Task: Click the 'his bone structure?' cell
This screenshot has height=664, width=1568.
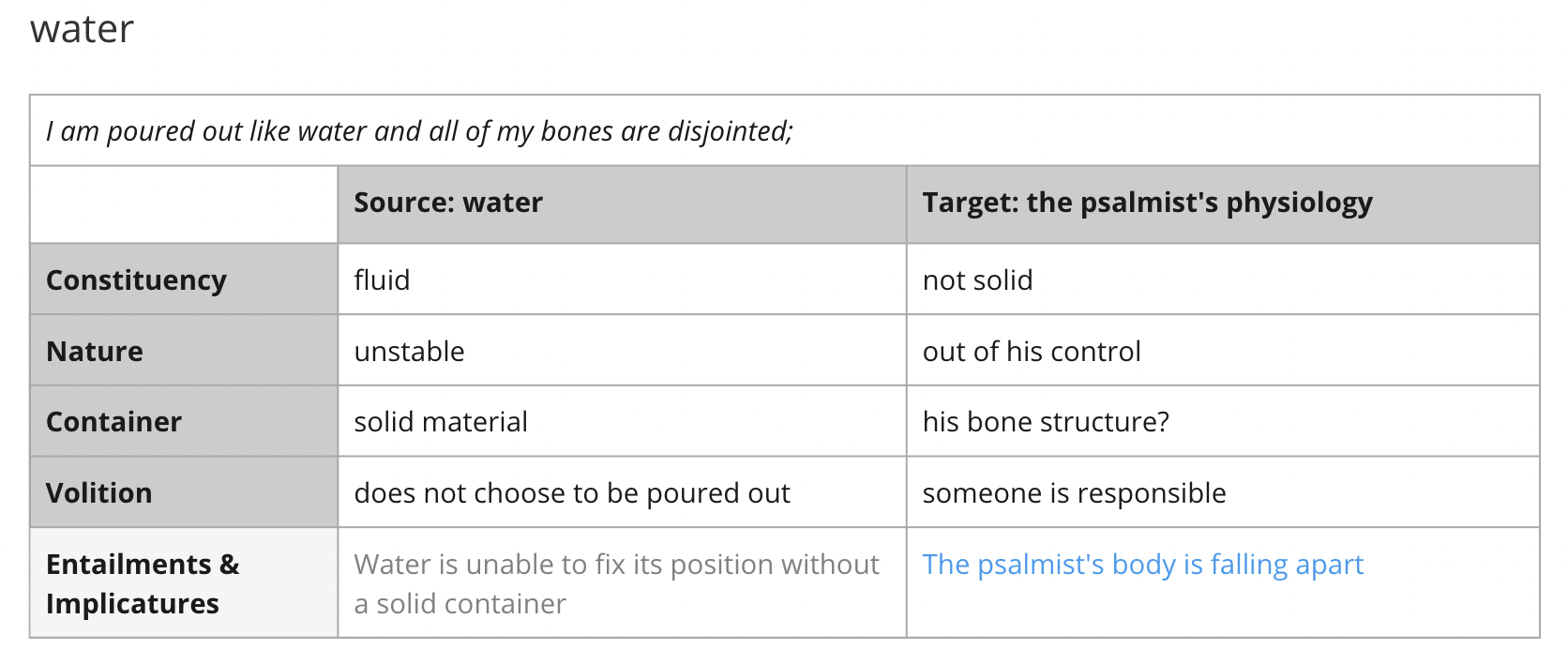Action: [x=1223, y=421]
